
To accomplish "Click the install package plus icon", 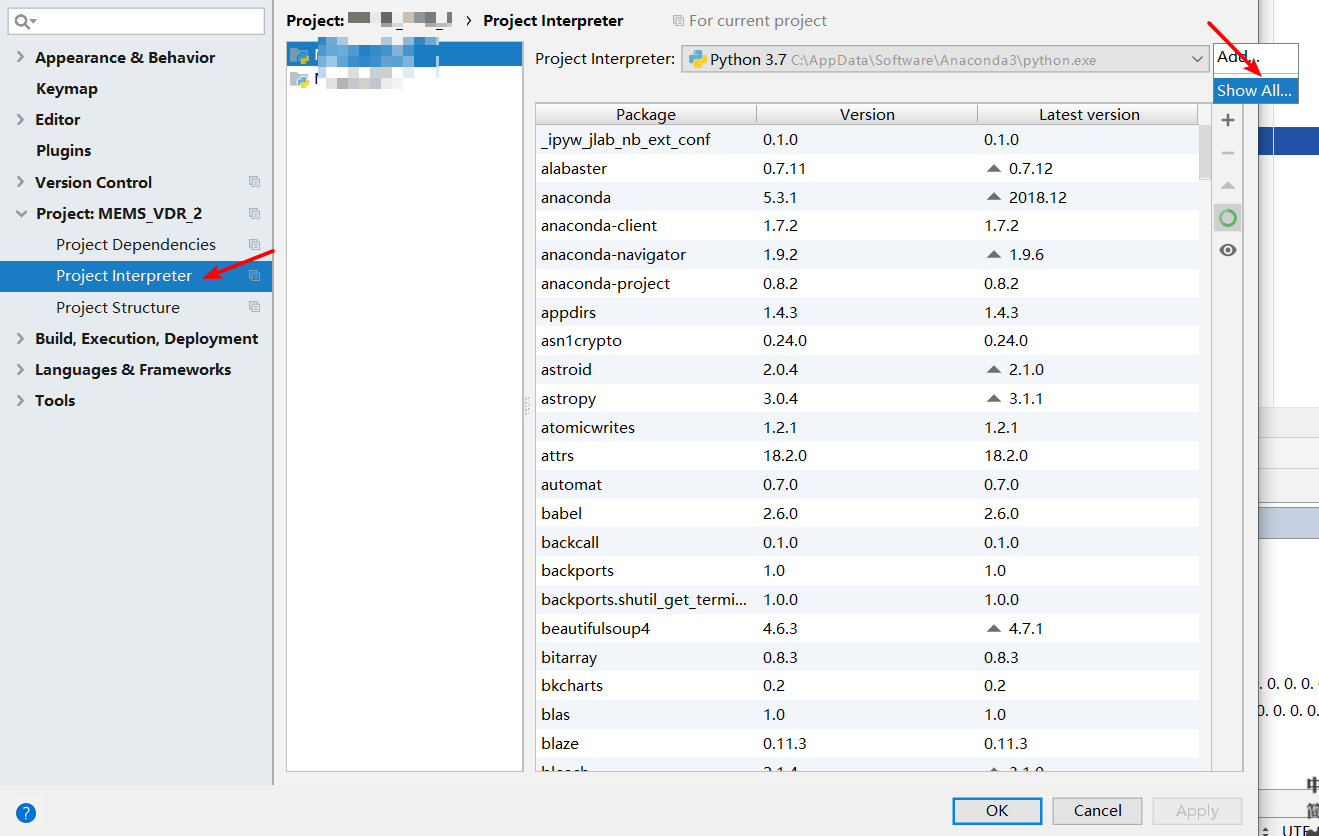I will point(1228,120).
